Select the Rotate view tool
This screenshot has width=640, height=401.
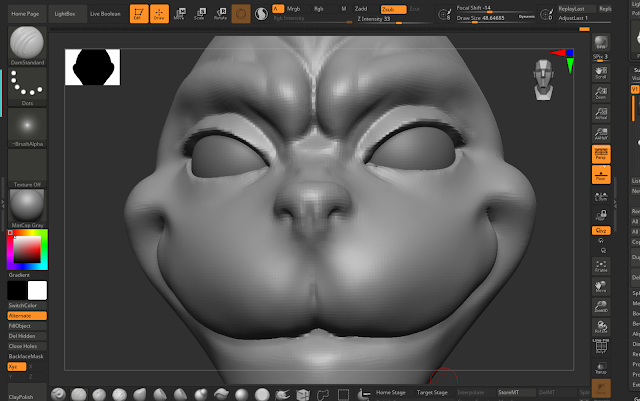pyautogui.click(x=601, y=327)
